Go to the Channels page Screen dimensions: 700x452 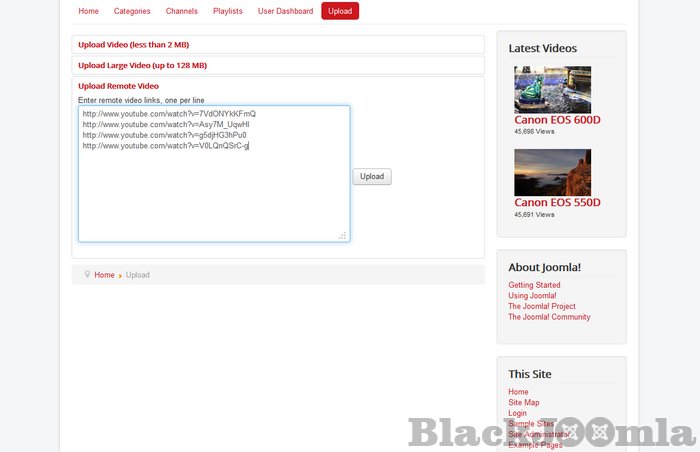181,11
